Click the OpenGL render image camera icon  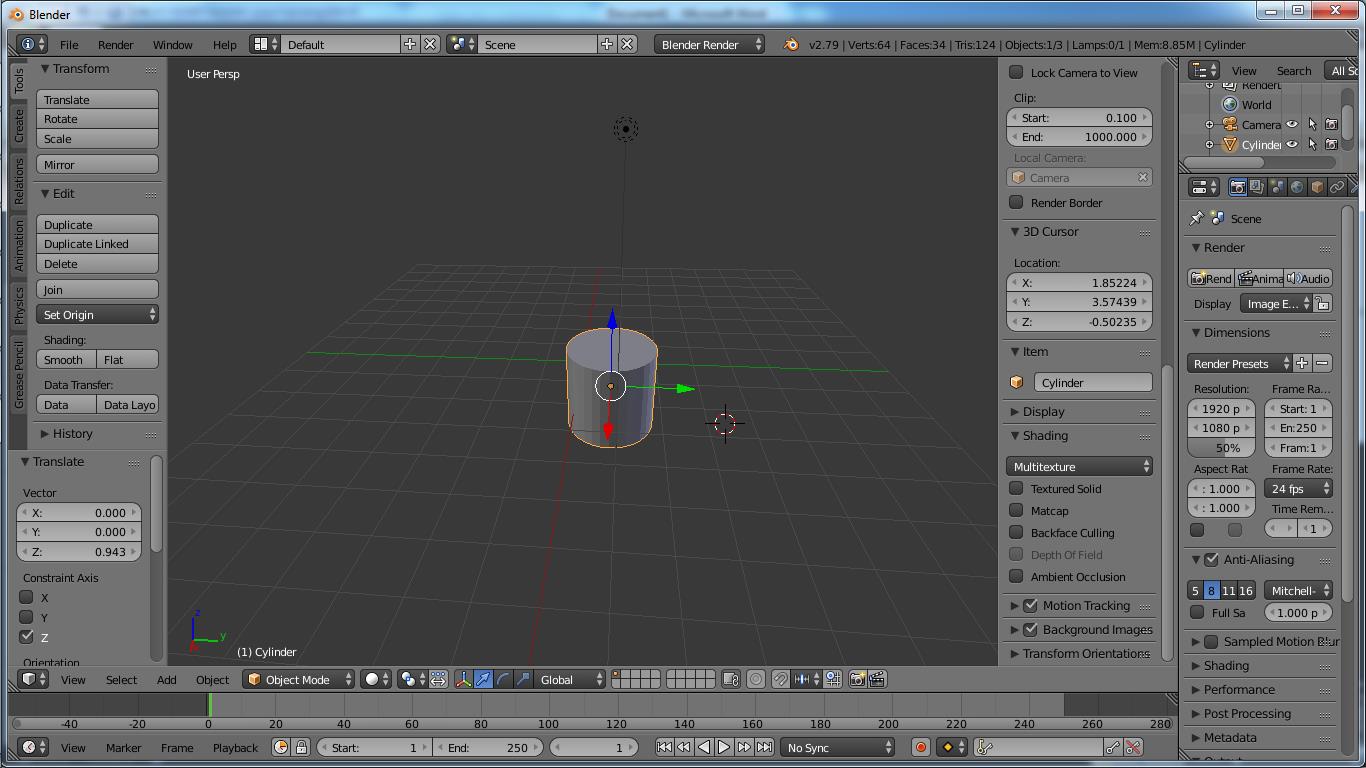tap(857, 679)
